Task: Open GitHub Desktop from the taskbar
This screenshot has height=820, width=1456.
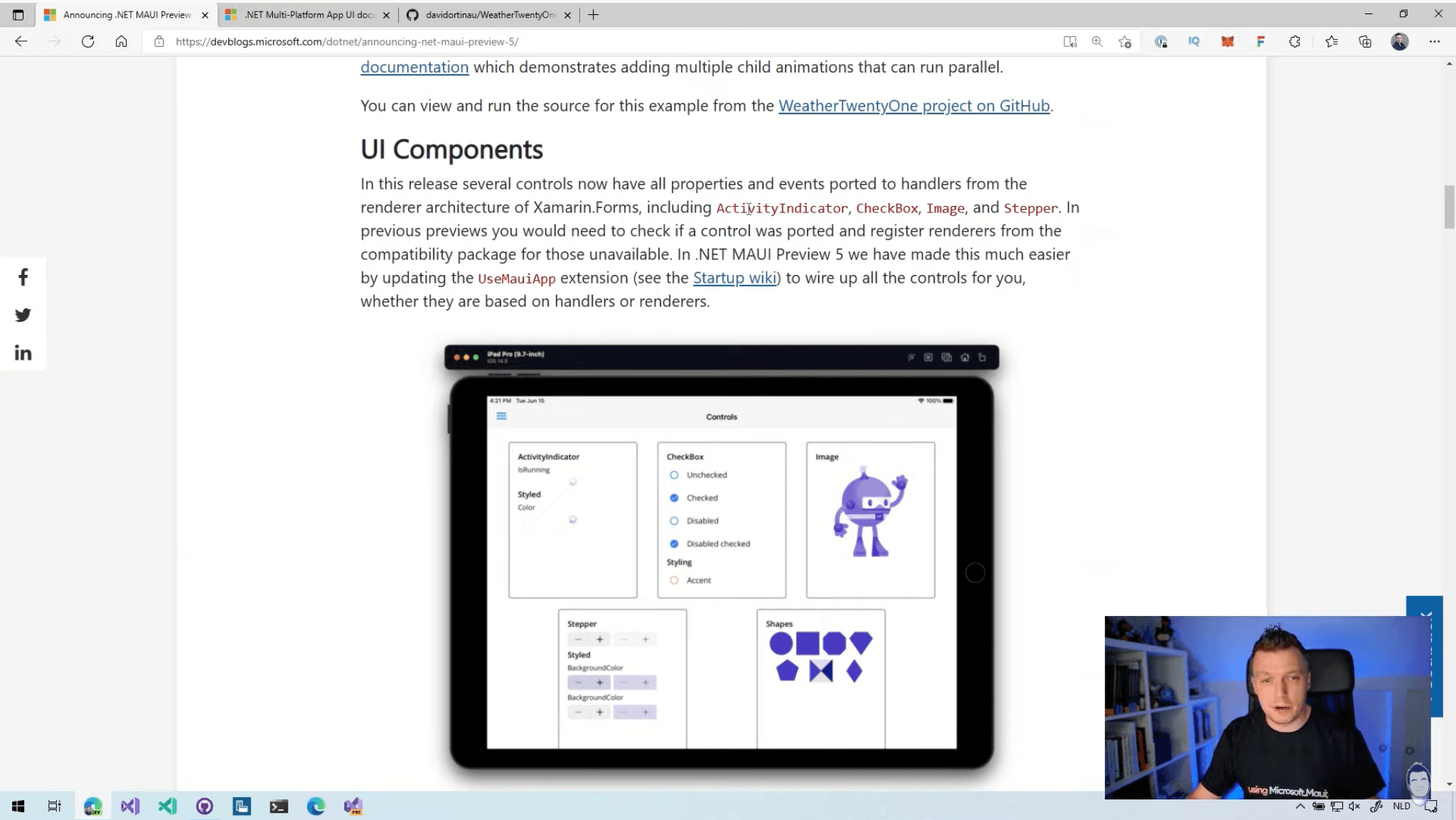Action: pyautogui.click(x=205, y=806)
